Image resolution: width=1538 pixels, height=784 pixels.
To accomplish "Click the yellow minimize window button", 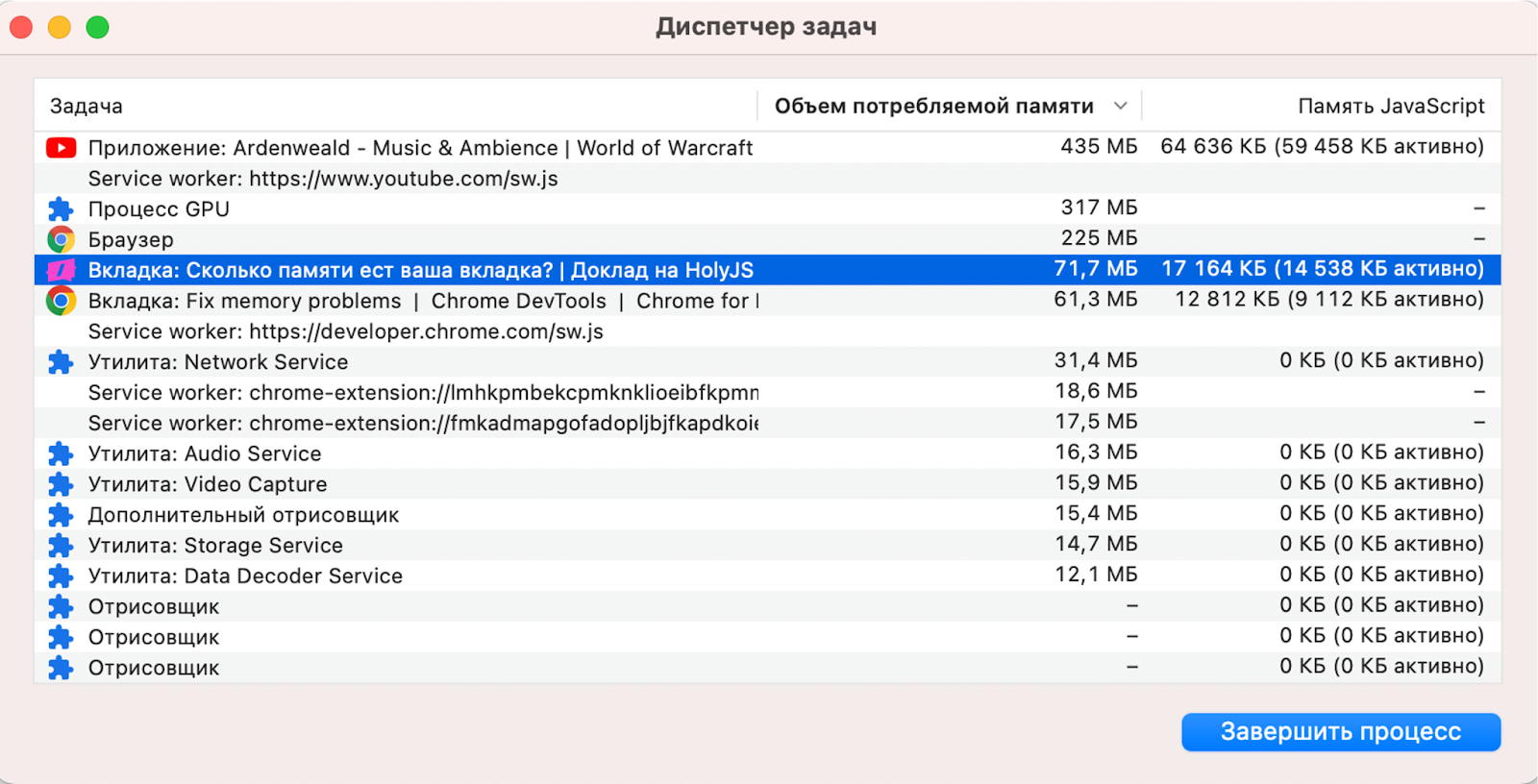I will point(60,27).
